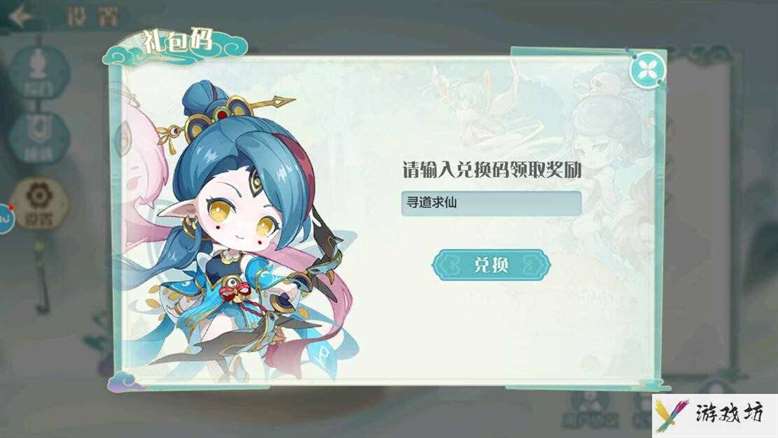Tap the dimmed icon above the watermark
The width and height of the screenshot is (778, 438).
point(714,387)
